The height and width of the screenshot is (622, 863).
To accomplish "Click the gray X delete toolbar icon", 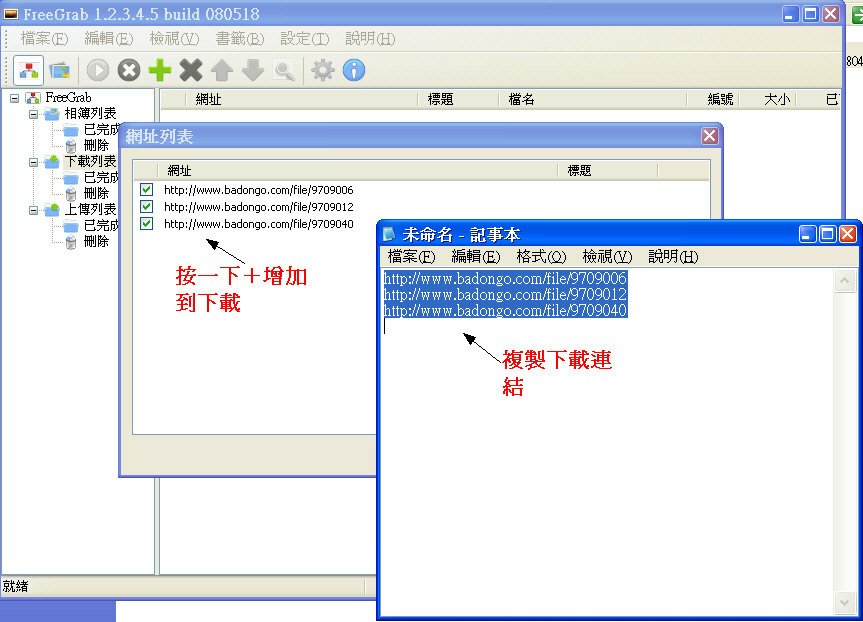I will [x=191, y=70].
